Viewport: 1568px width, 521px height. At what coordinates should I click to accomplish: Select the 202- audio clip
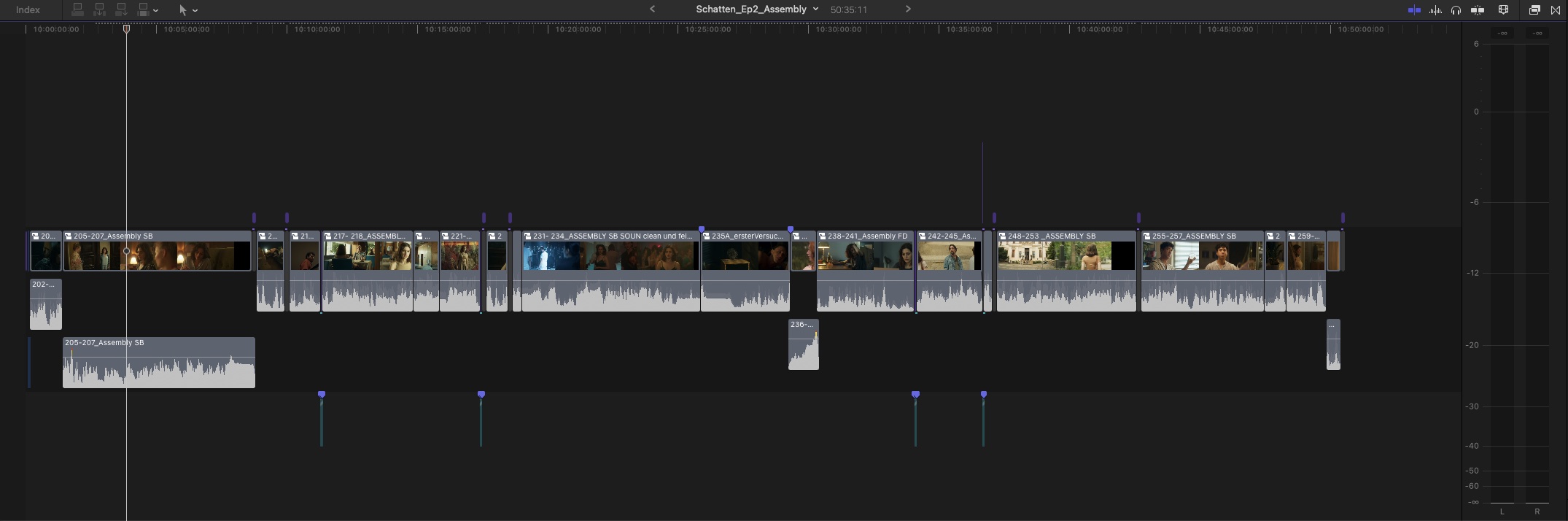46,304
